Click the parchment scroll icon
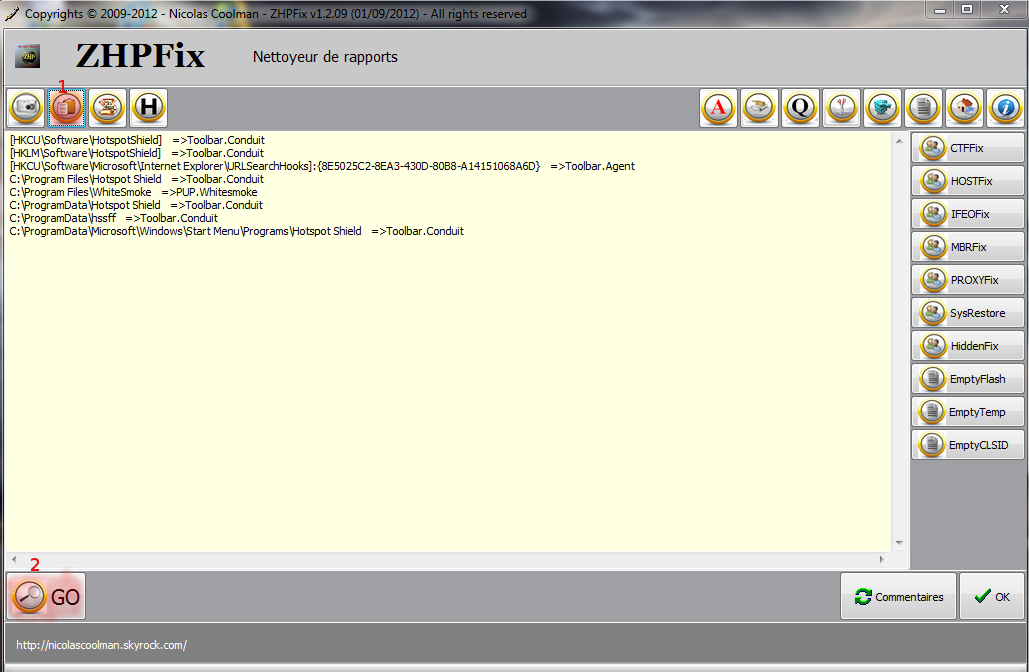Image resolution: width=1029 pixels, height=672 pixels. click(107, 107)
